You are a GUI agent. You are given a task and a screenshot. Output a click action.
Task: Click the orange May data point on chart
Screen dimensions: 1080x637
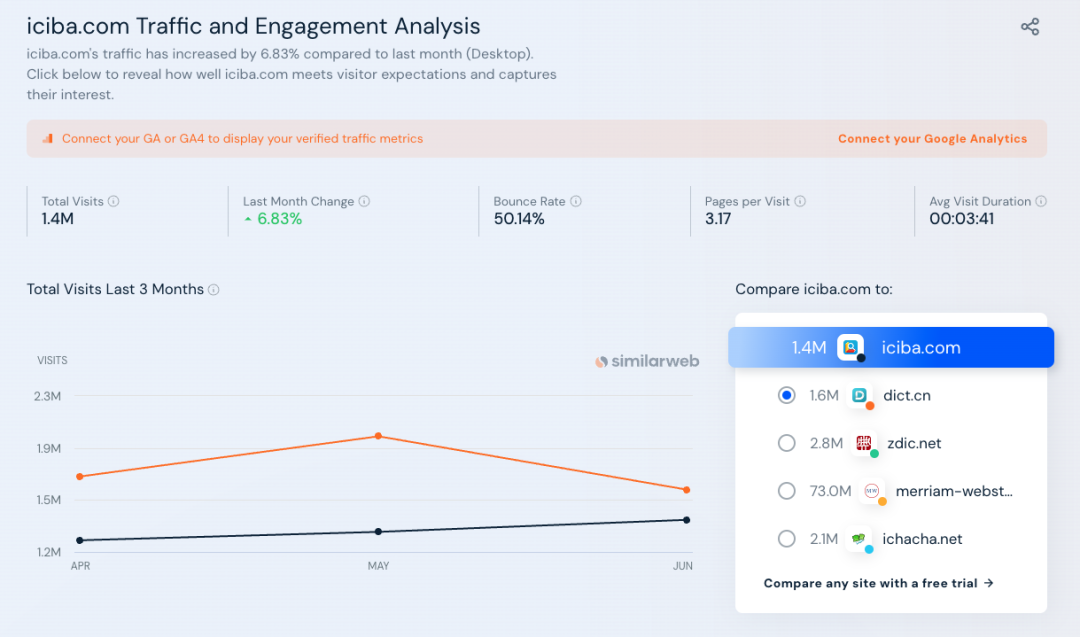378,436
